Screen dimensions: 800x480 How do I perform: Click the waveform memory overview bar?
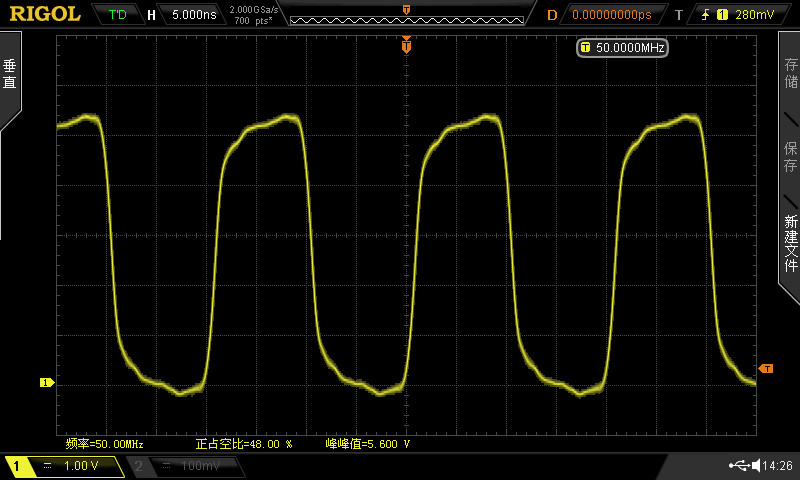pos(407,20)
